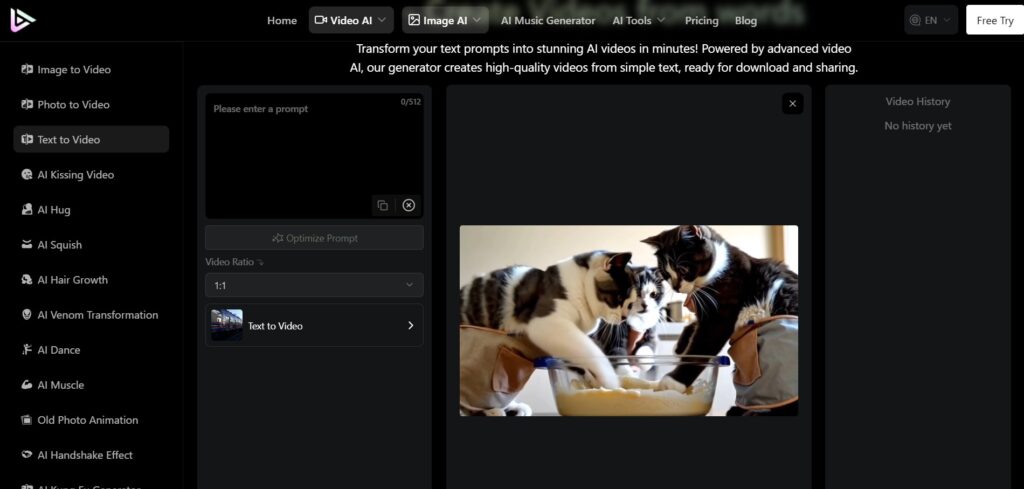Screen dimensions: 1024x489
Task: Copy the prompt using copy icon
Action: [383, 206]
